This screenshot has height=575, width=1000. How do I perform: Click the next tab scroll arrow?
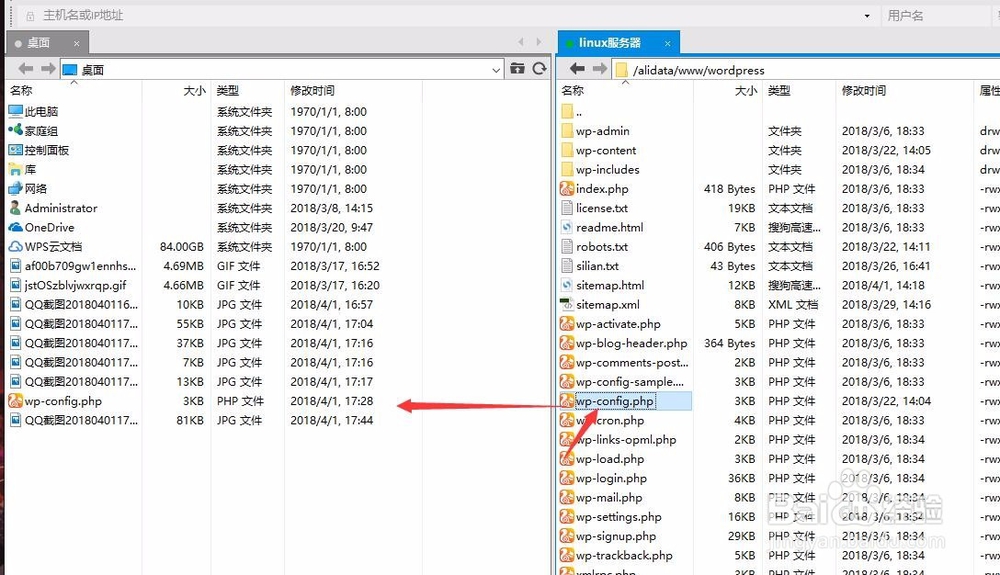pyautogui.click(x=539, y=42)
